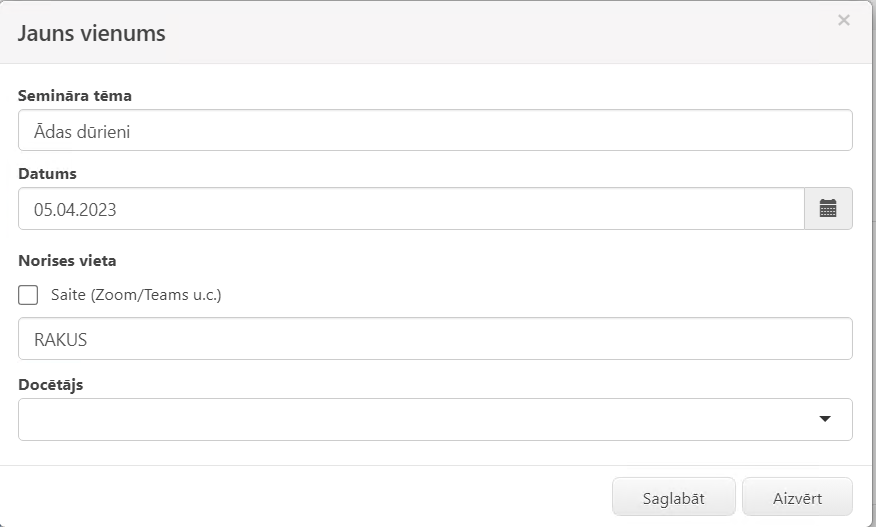The width and height of the screenshot is (876, 527).
Task: Click the Aizvērt button
Action: [x=797, y=497]
